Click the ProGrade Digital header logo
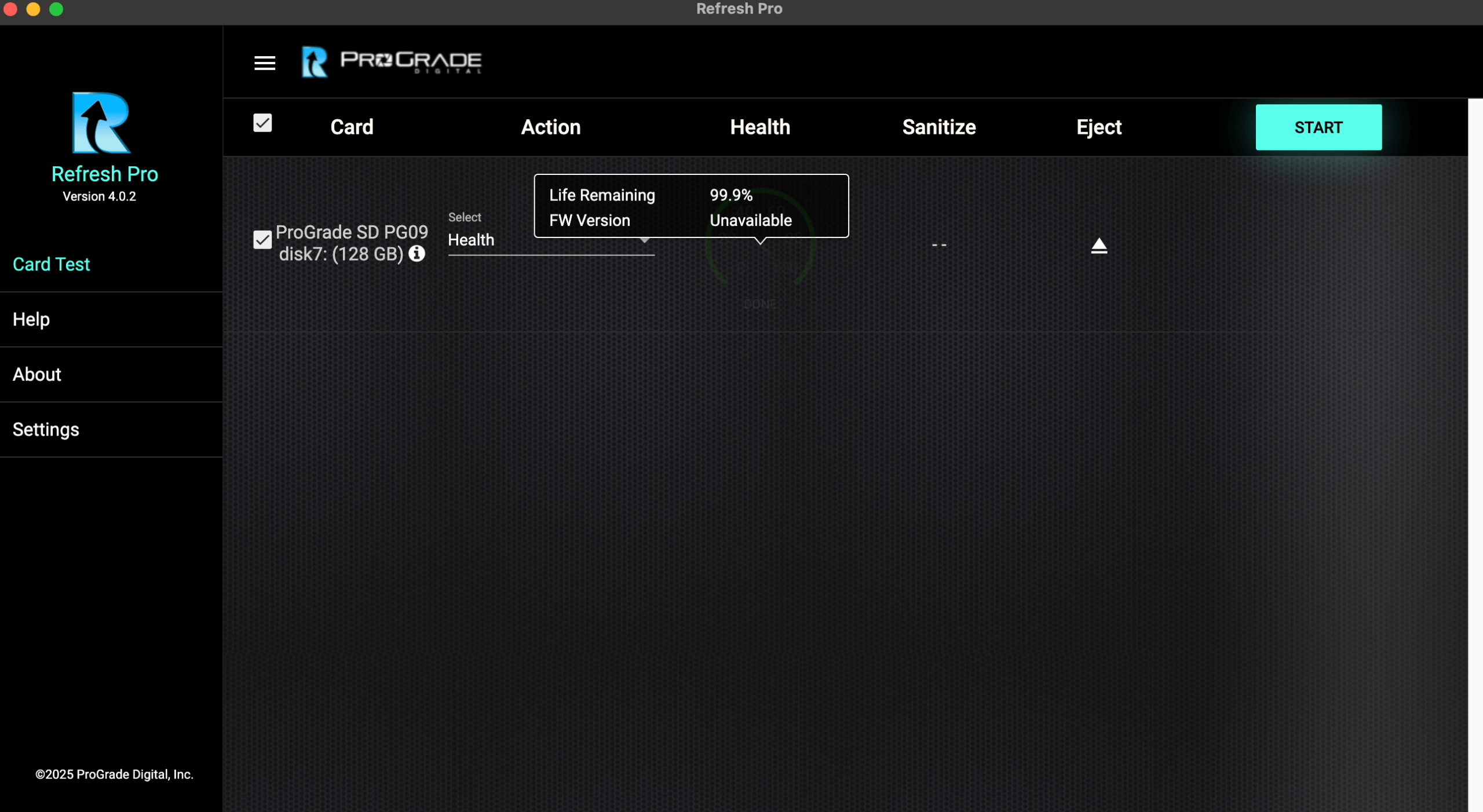The height and width of the screenshot is (812, 1483). pos(411,61)
